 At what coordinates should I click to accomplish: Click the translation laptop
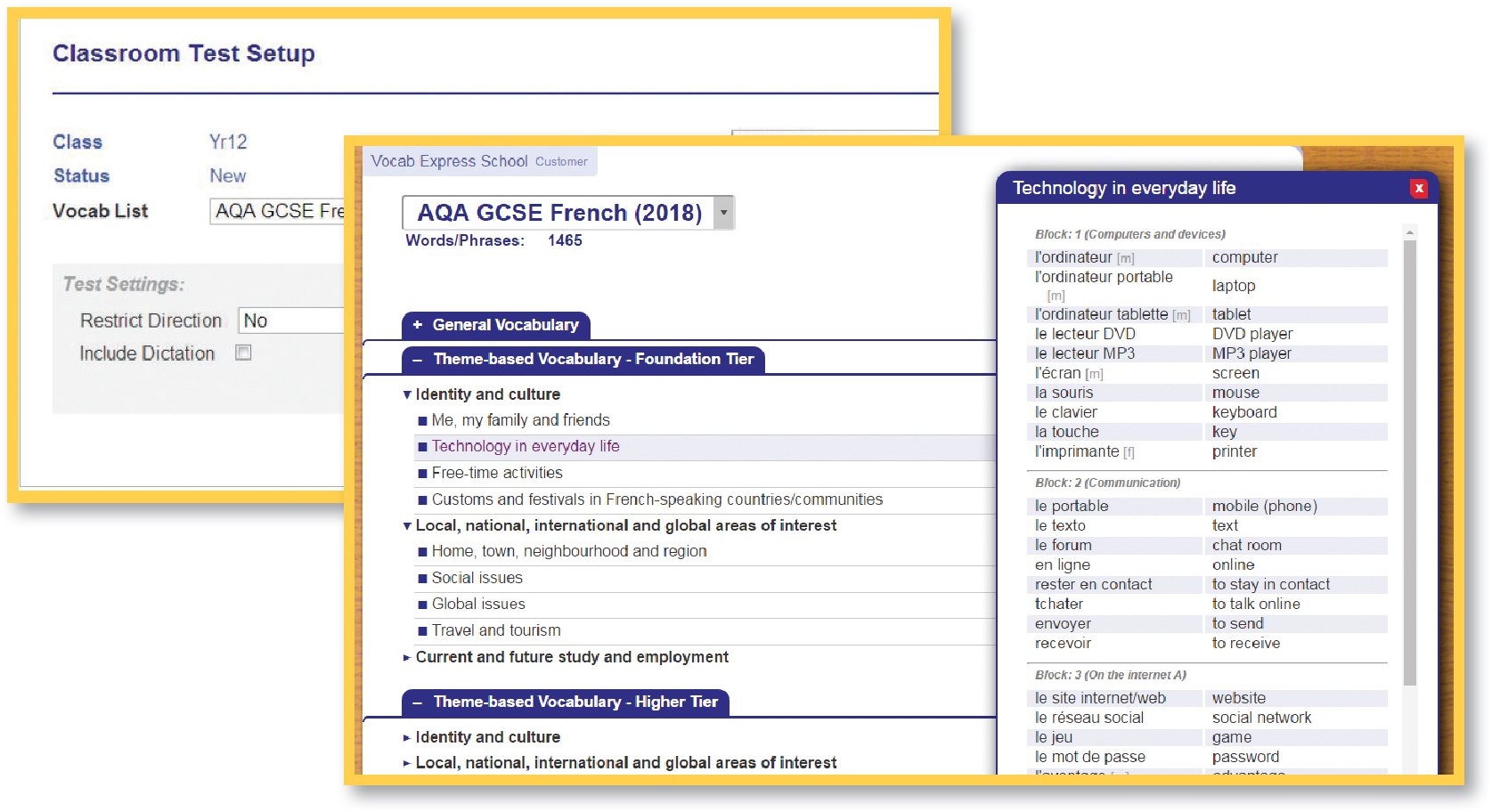click(x=1234, y=286)
